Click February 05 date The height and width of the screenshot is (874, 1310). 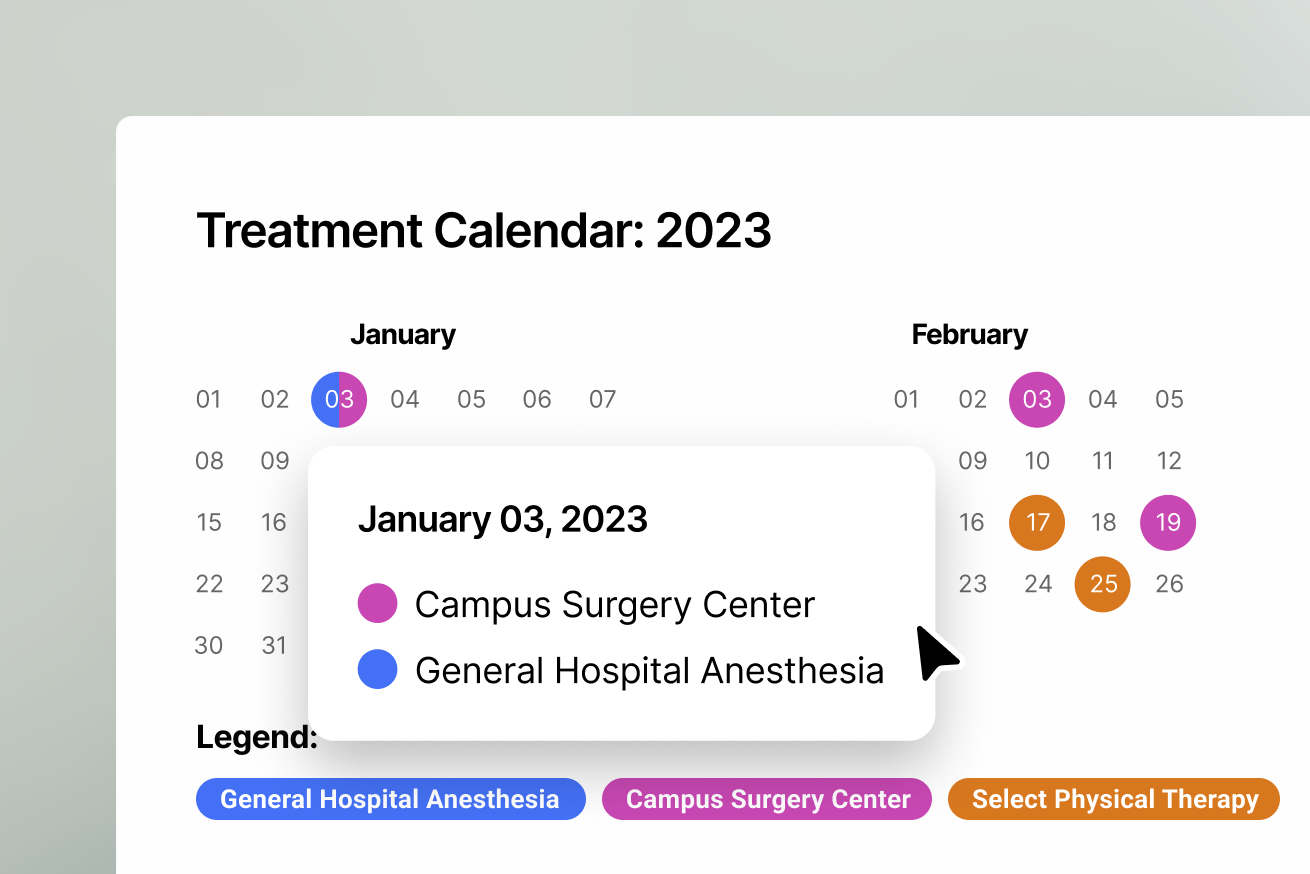pos(1169,400)
